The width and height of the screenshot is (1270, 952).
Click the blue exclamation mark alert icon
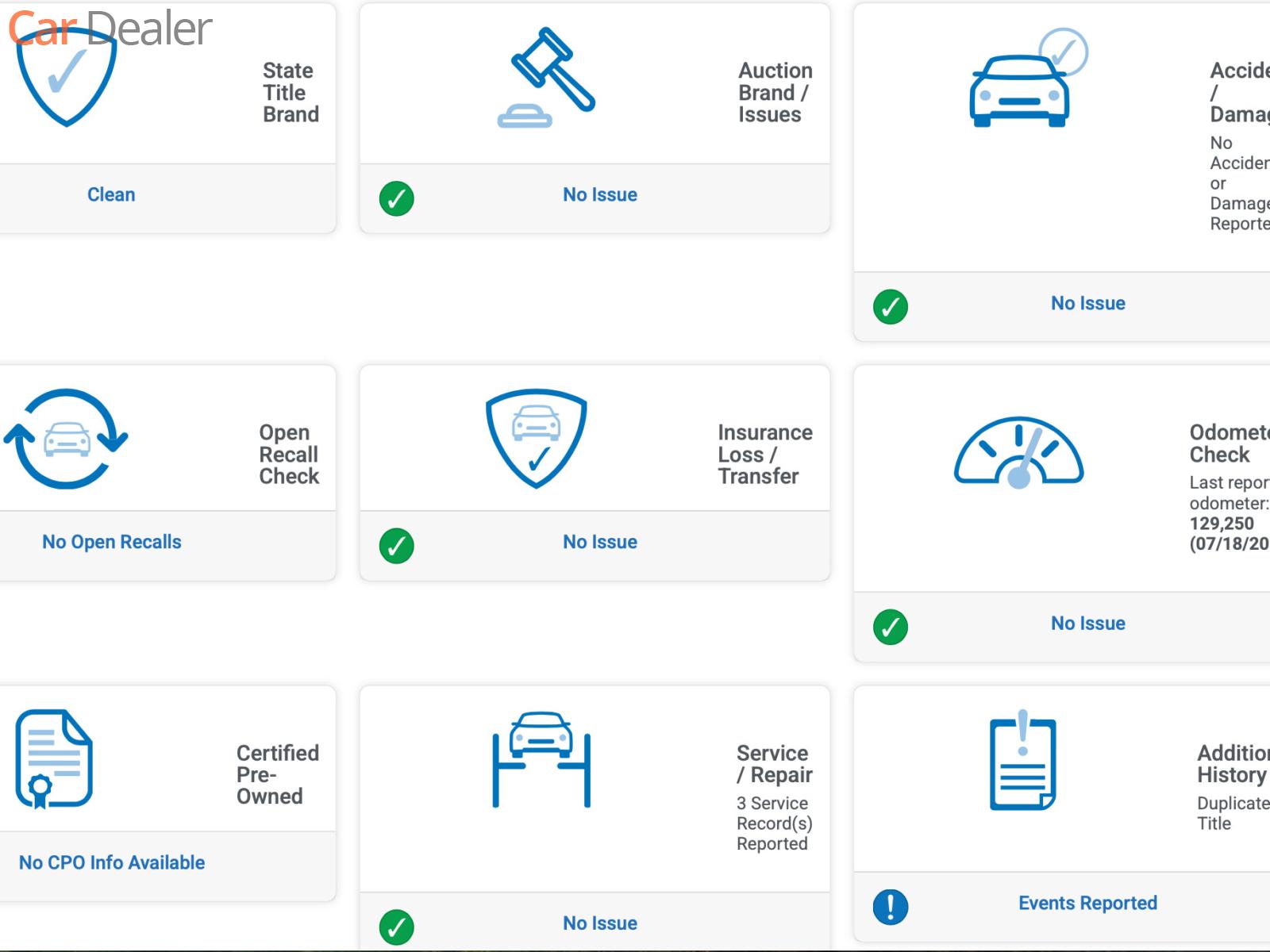[x=890, y=906]
